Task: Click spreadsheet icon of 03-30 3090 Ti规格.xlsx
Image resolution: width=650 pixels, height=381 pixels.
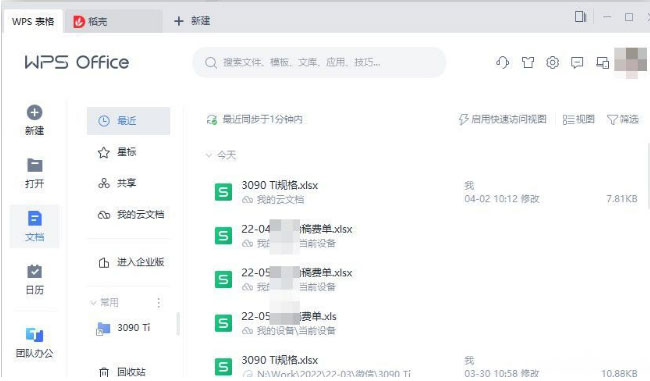Action: [x=223, y=367]
